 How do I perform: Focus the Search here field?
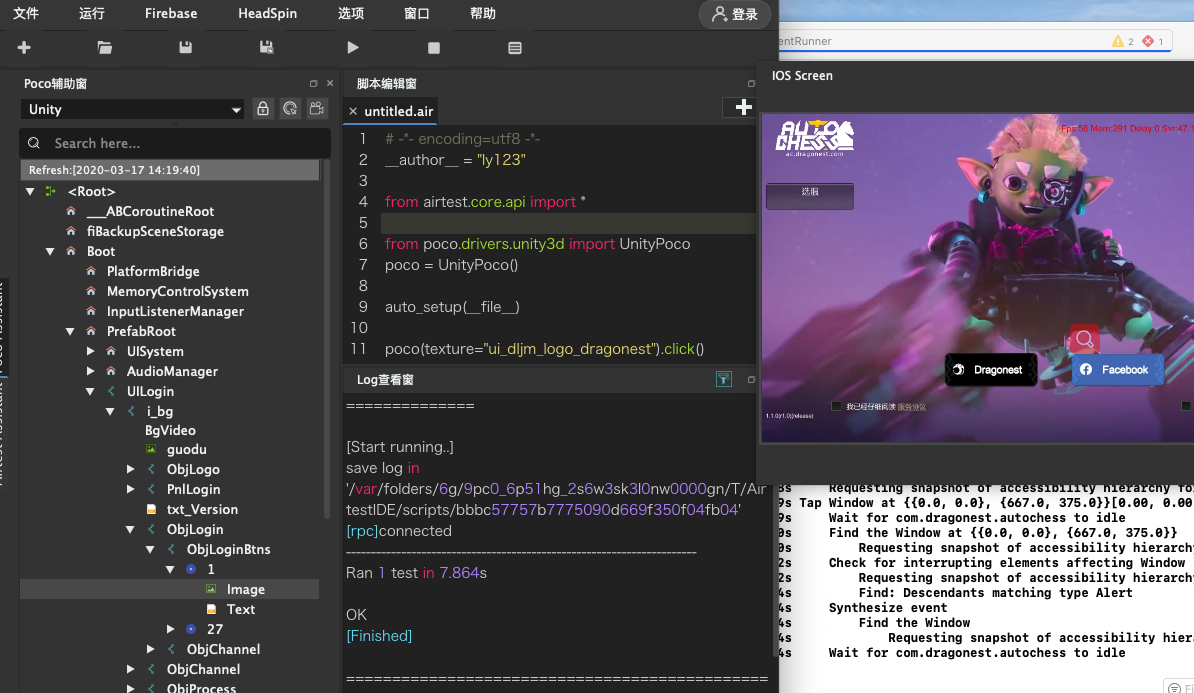click(175, 143)
